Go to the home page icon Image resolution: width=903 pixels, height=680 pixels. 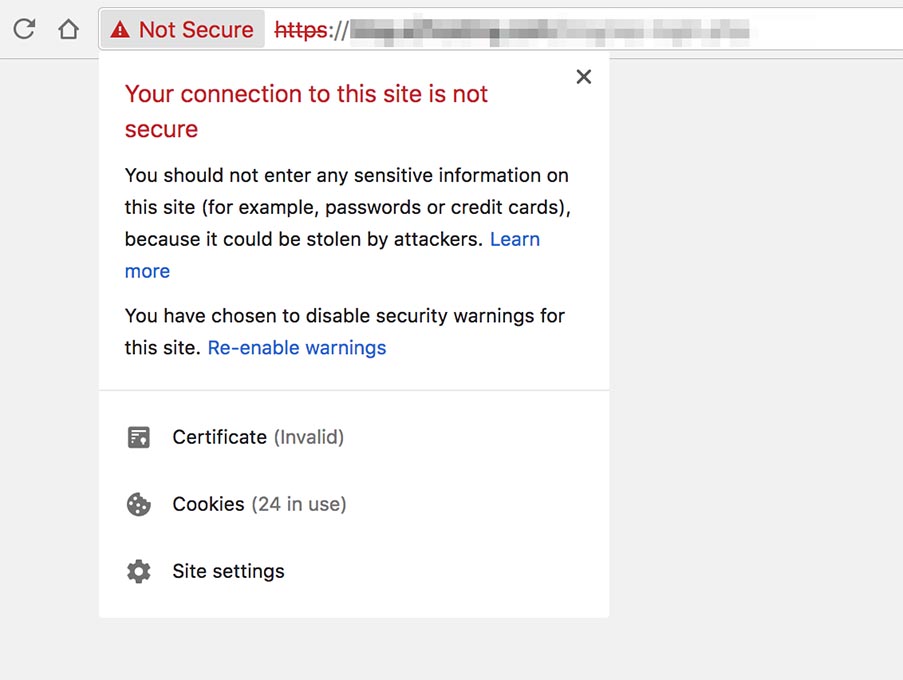(x=68, y=30)
